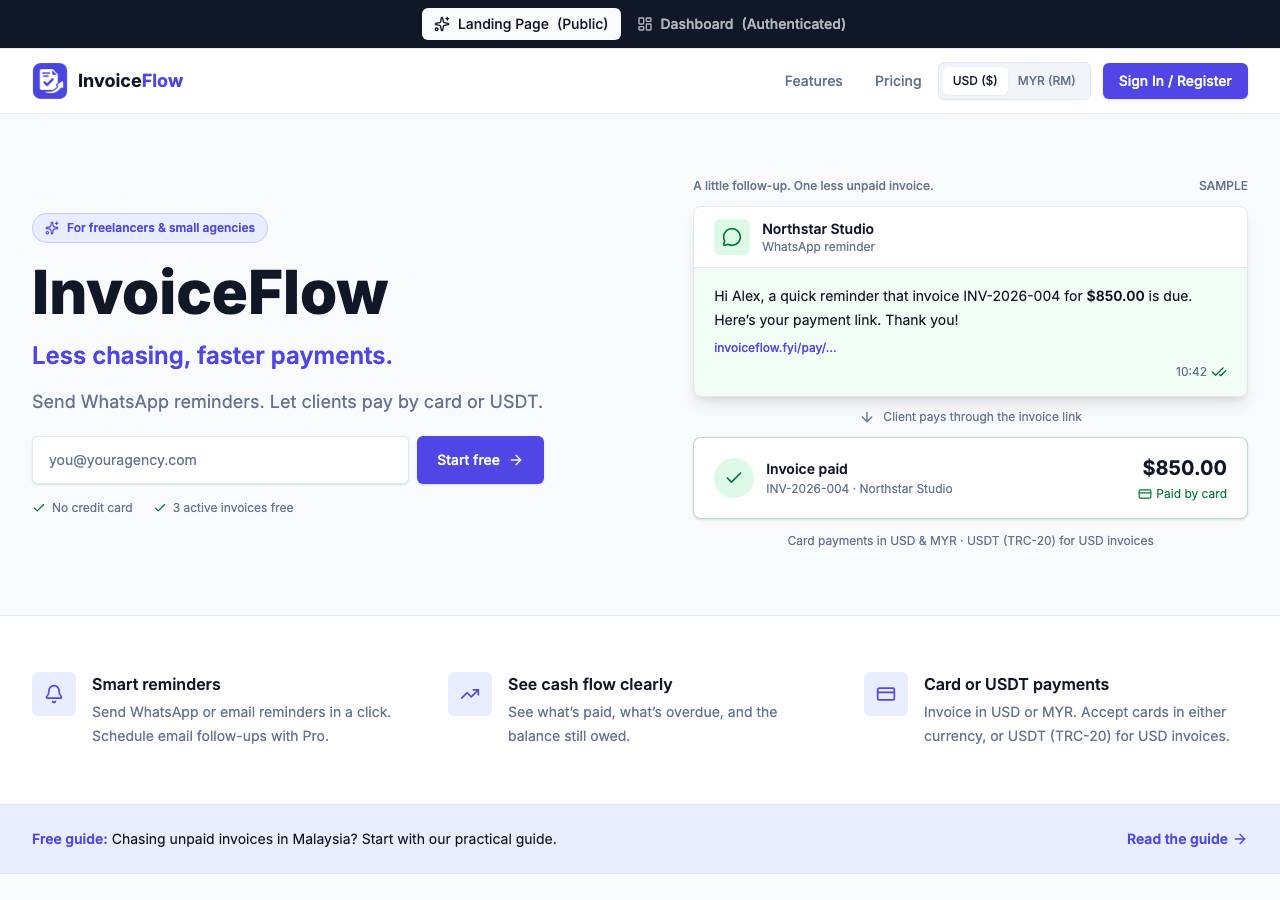Viewport: 1280px width, 900px height.
Task: Click the green Invoice paid checkmark icon
Action: tap(734, 478)
